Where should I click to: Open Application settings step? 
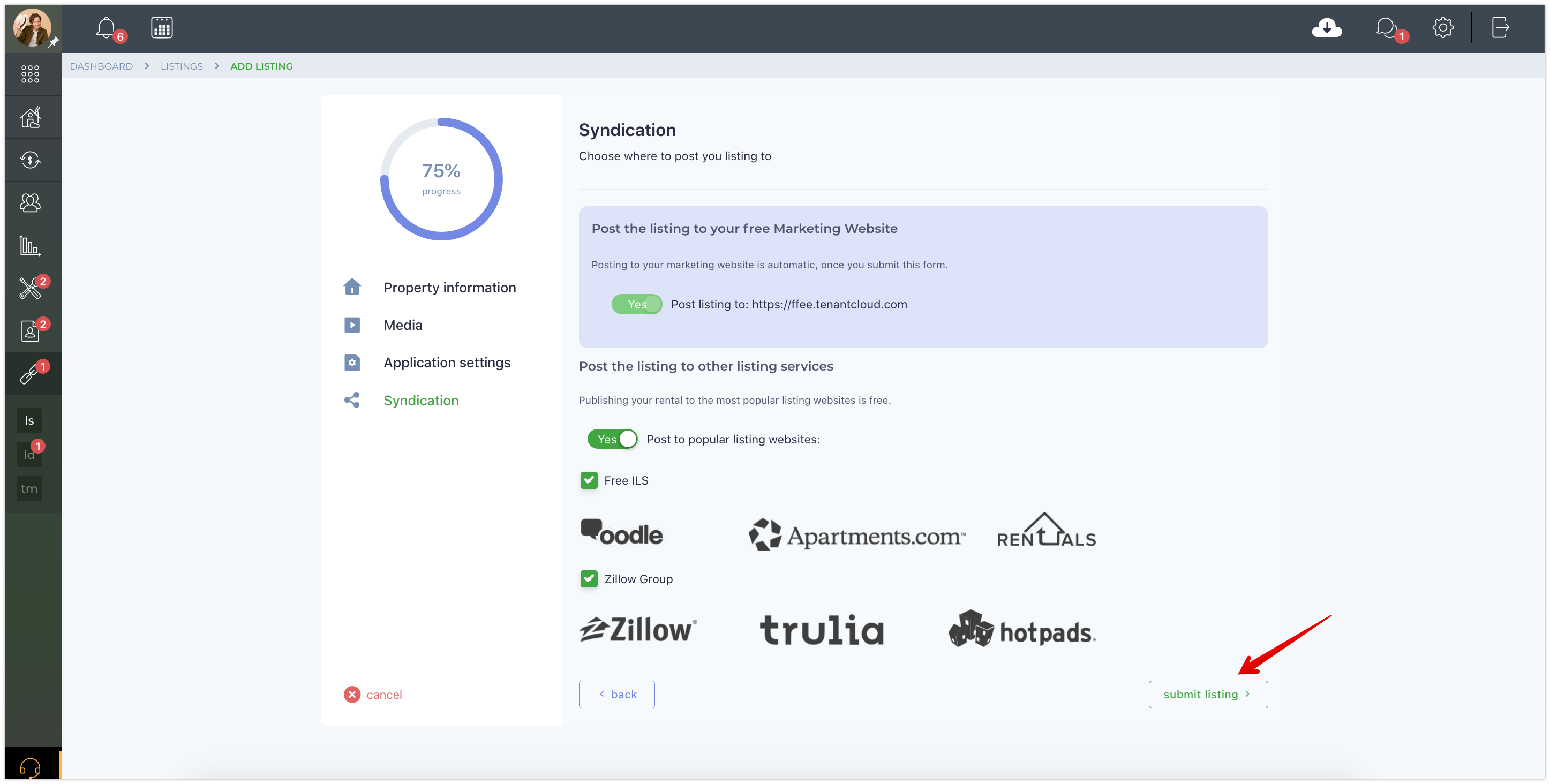coord(447,363)
